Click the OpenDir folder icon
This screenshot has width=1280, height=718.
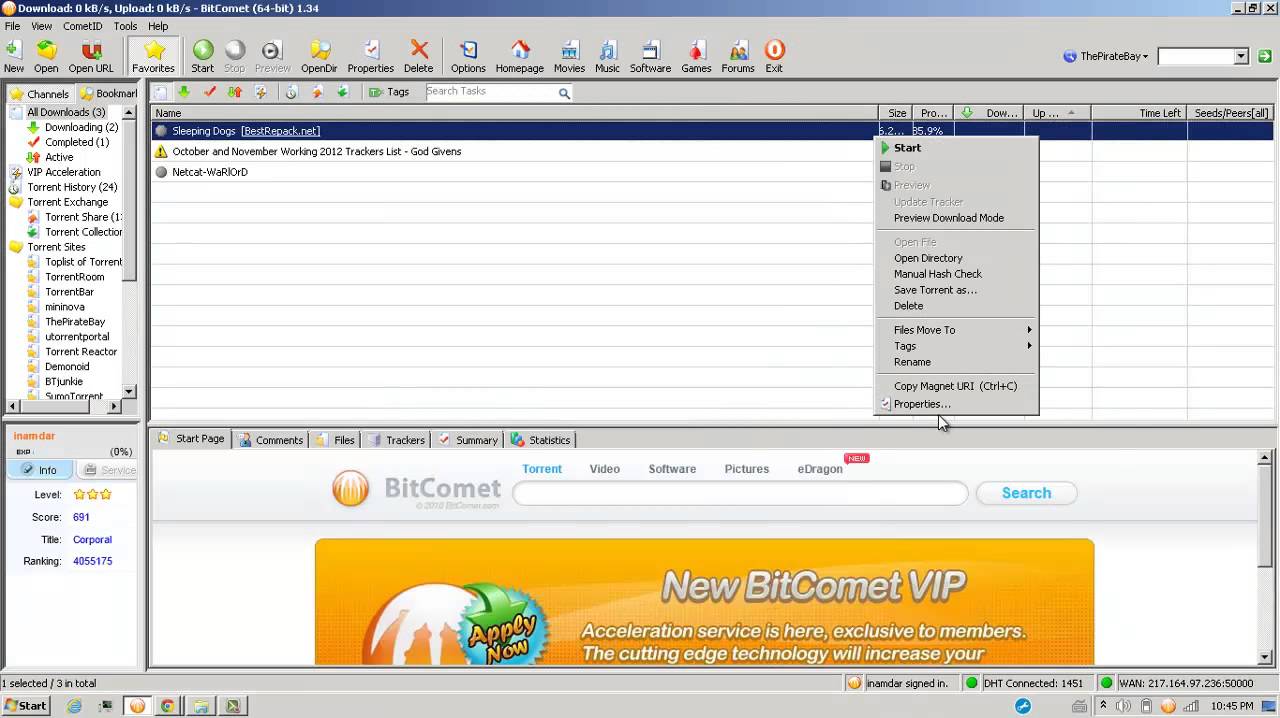319,56
